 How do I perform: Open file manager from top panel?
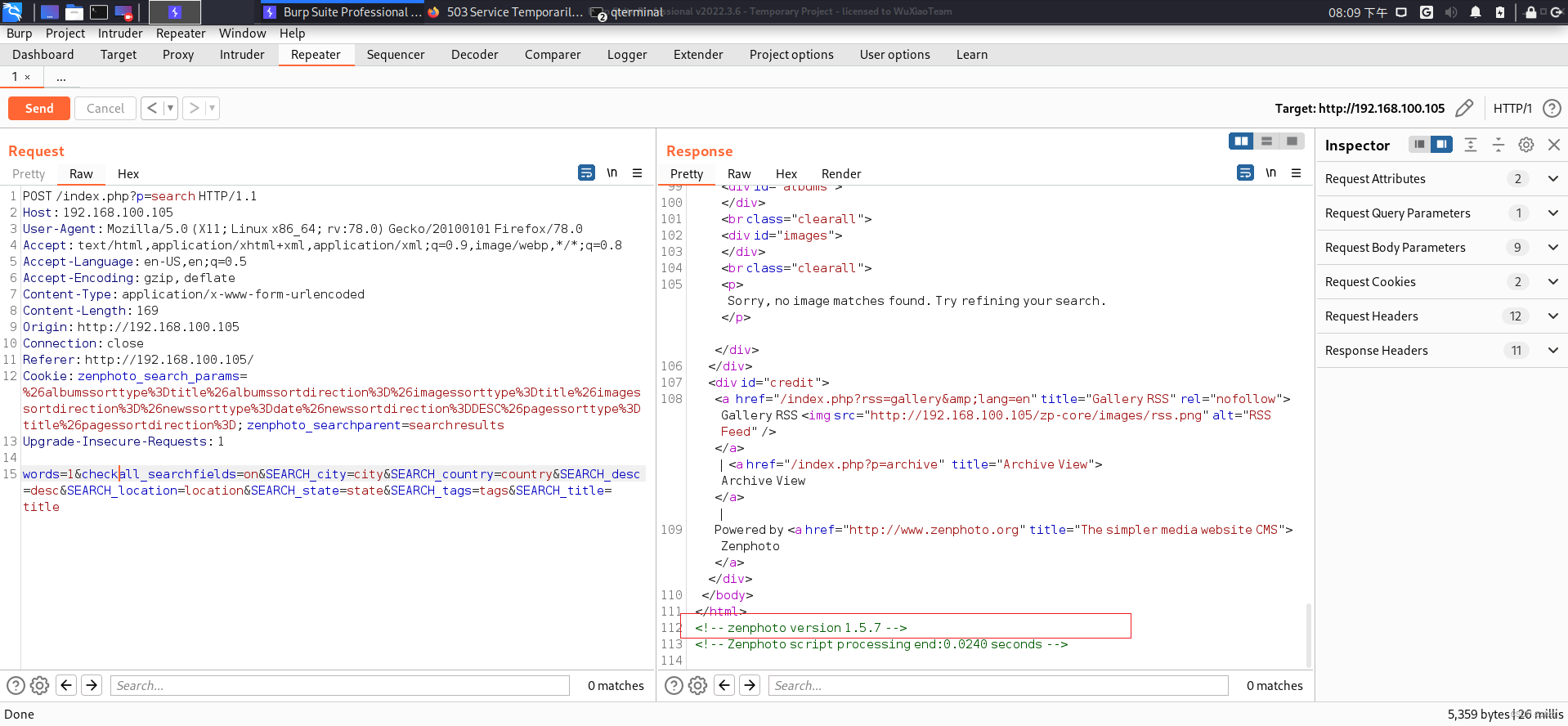point(74,12)
